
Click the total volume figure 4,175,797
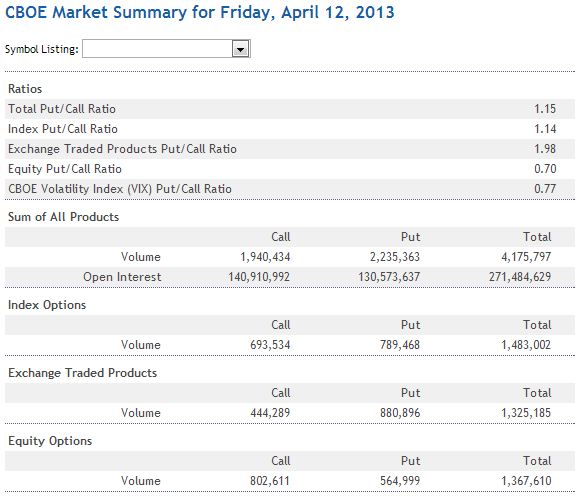click(x=526, y=257)
